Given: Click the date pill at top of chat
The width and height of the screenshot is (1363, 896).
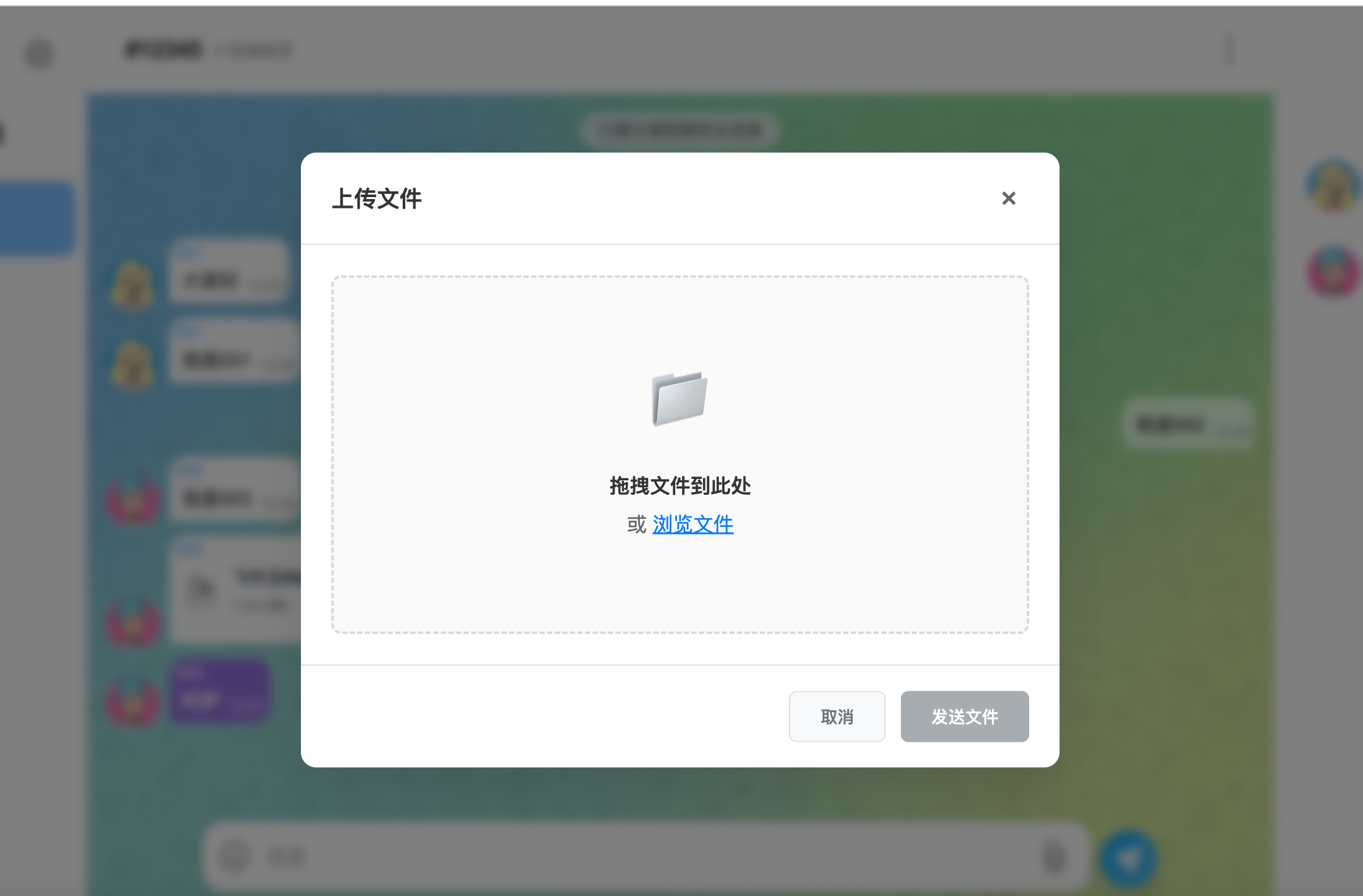Looking at the screenshot, I should coord(680,130).
